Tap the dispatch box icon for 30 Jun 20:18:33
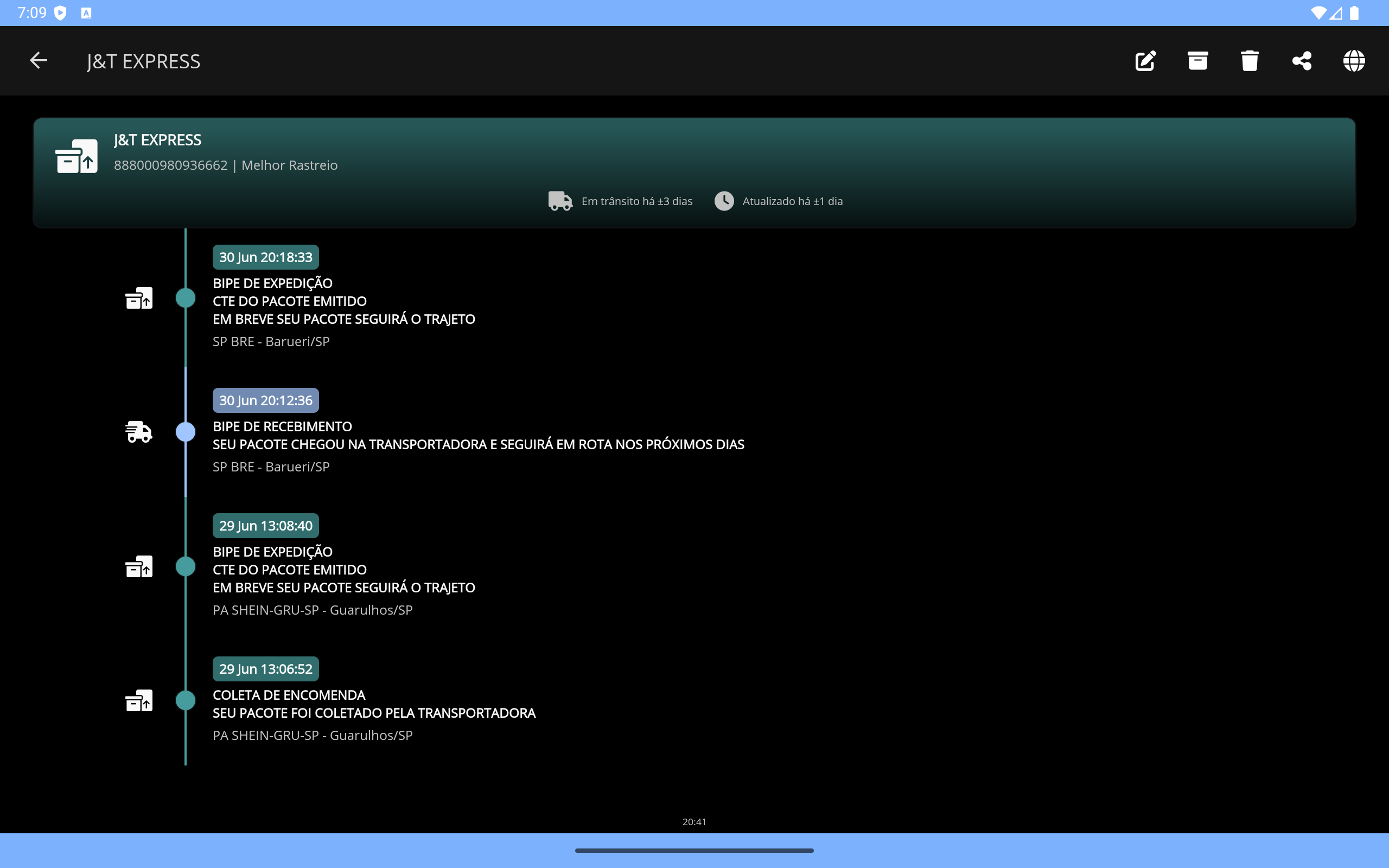This screenshot has width=1389, height=868. 139,298
